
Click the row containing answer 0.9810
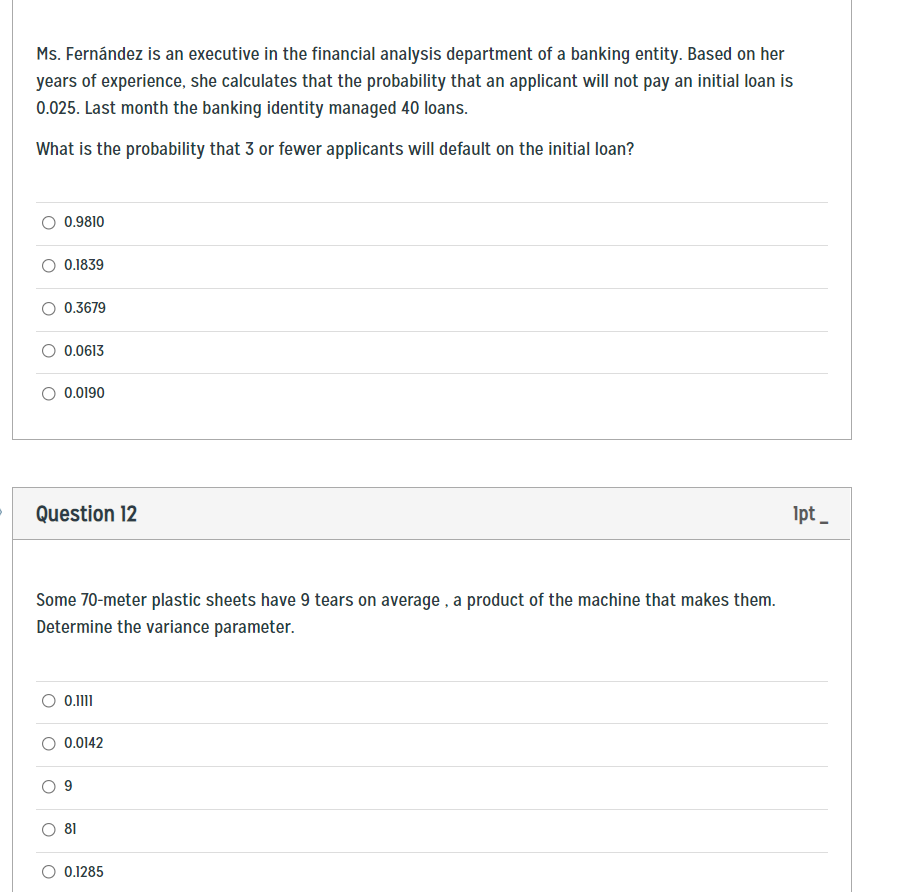coord(430,222)
